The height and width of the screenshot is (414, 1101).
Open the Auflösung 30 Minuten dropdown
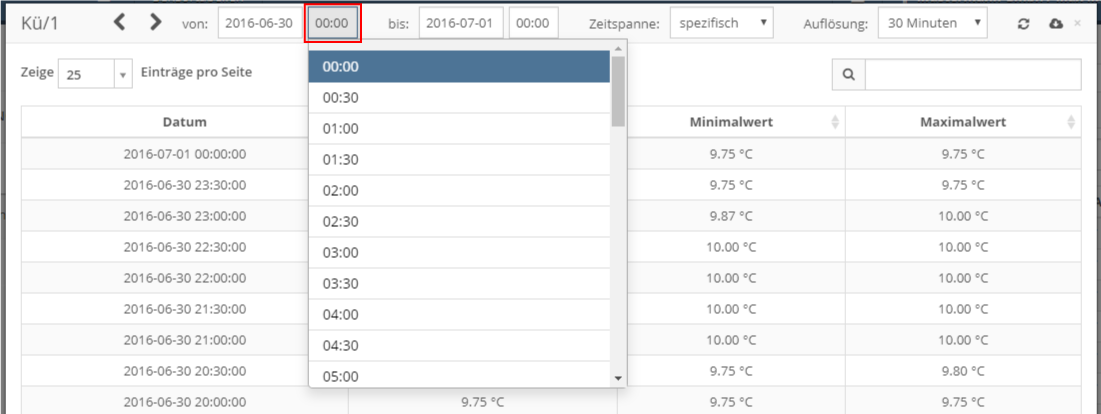pos(932,23)
